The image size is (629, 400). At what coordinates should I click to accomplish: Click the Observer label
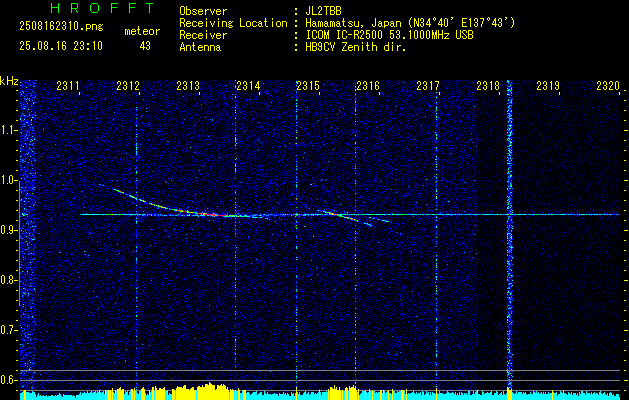203,11
